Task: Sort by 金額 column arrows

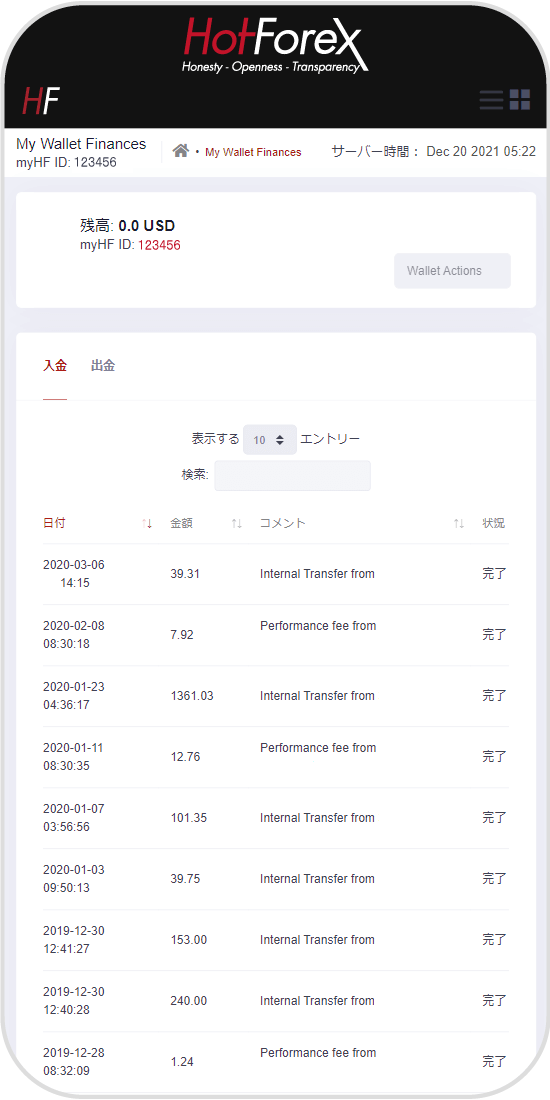Action: tap(237, 523)
